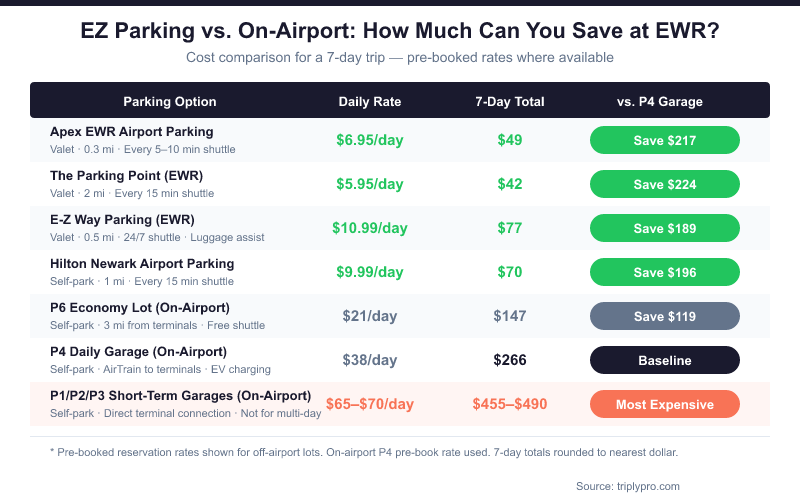Click the "7-Day Total" column header
The height and width of the screenshot is (500, 800).
tap(509, 102)
